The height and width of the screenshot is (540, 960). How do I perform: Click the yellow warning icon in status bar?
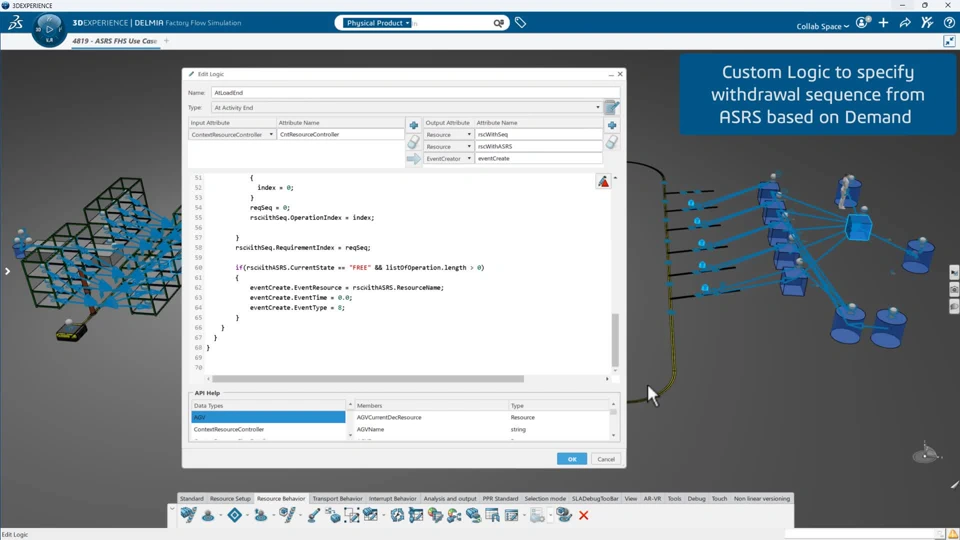point(953,534)
